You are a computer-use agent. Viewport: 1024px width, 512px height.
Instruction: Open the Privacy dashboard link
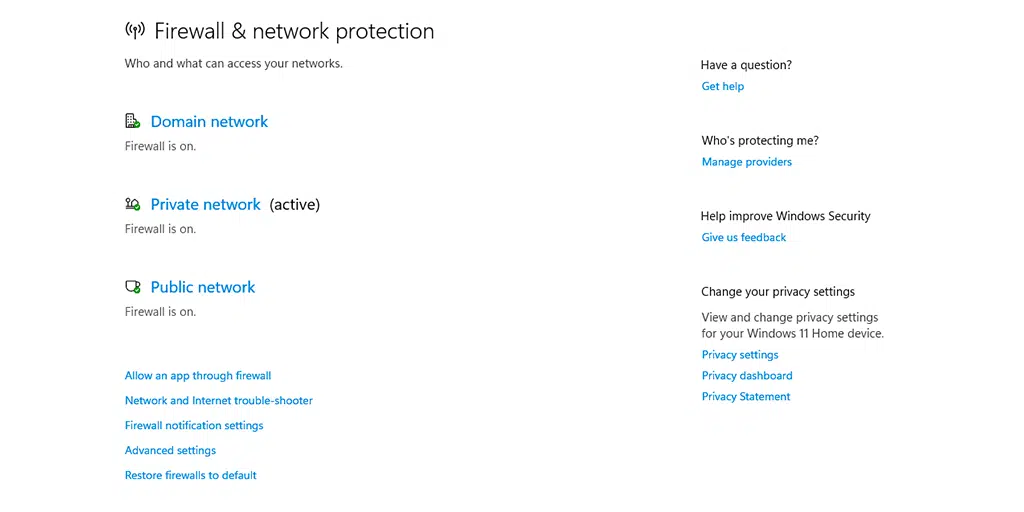coord(747,376)
